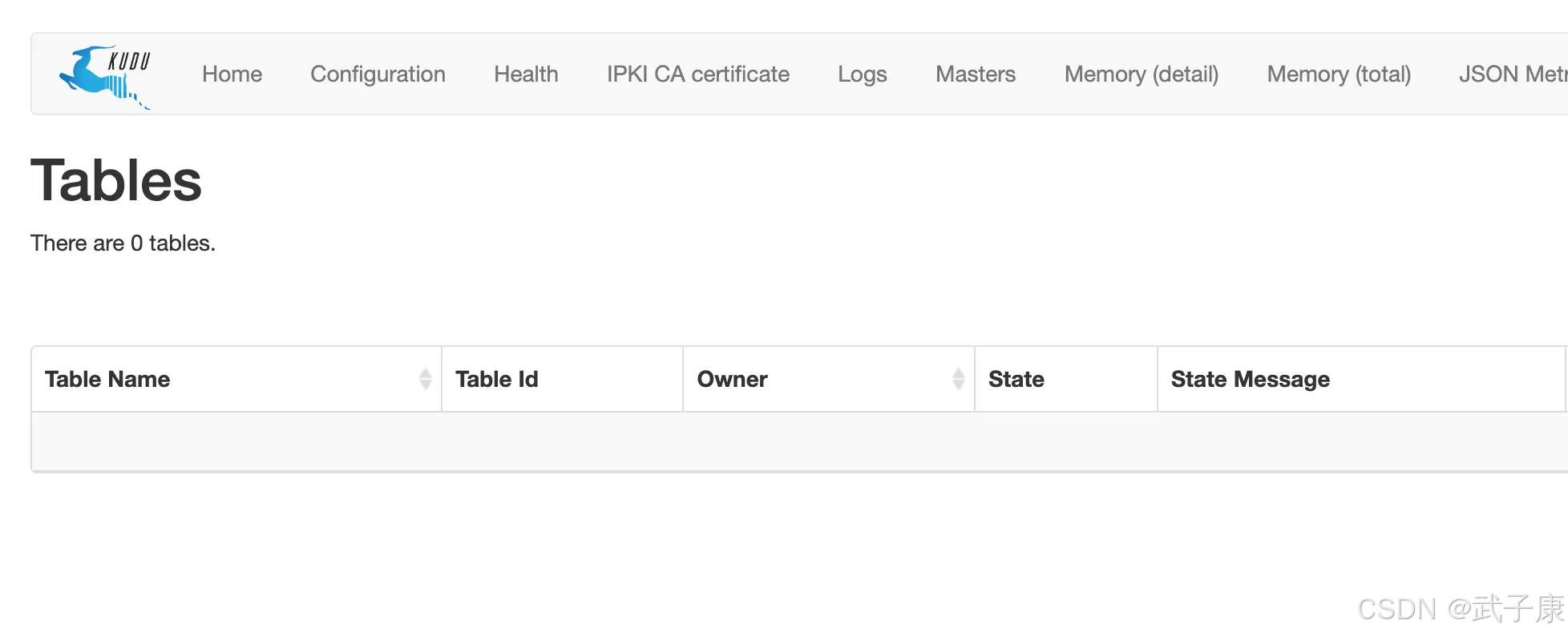Click the Owner column header text
Screen dimensions: 1568x636
[x=732, y=380]
